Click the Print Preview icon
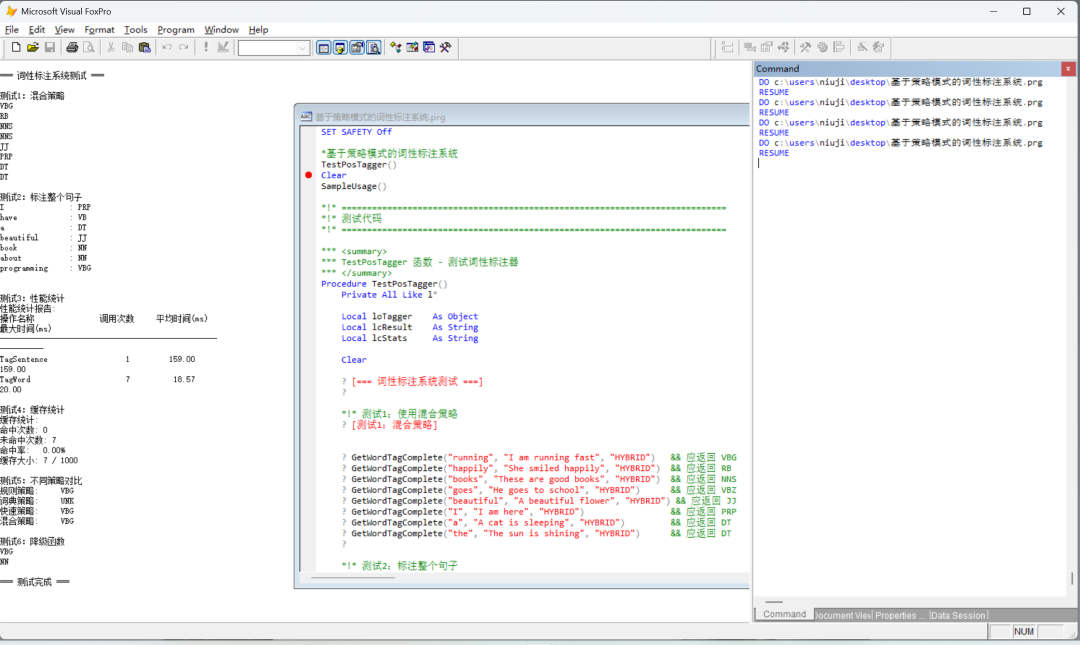The height and width of the screenshot is (645, 1080). 88,47
